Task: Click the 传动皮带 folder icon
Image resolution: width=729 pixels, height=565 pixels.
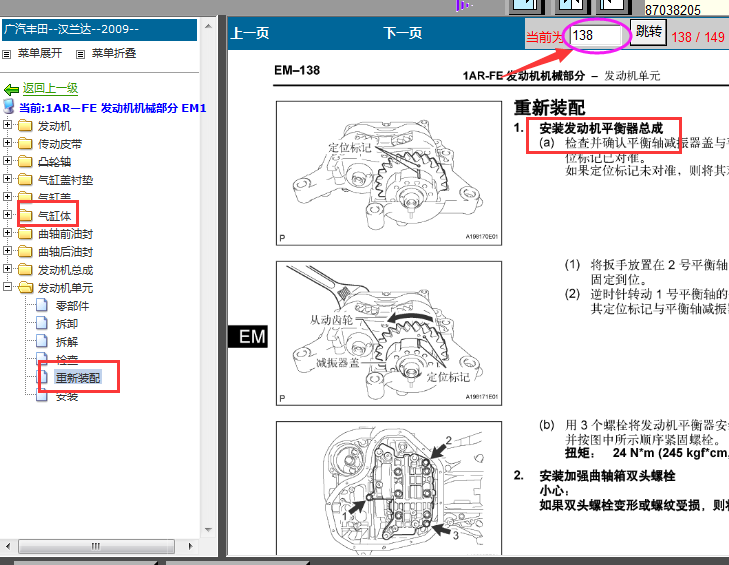Action: pos(25,144)
